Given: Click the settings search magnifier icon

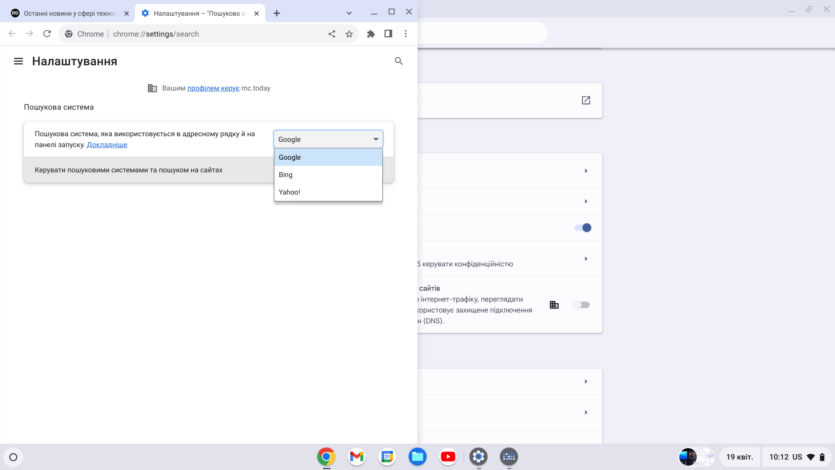Looking at the screenshot, I should [398, 61].
